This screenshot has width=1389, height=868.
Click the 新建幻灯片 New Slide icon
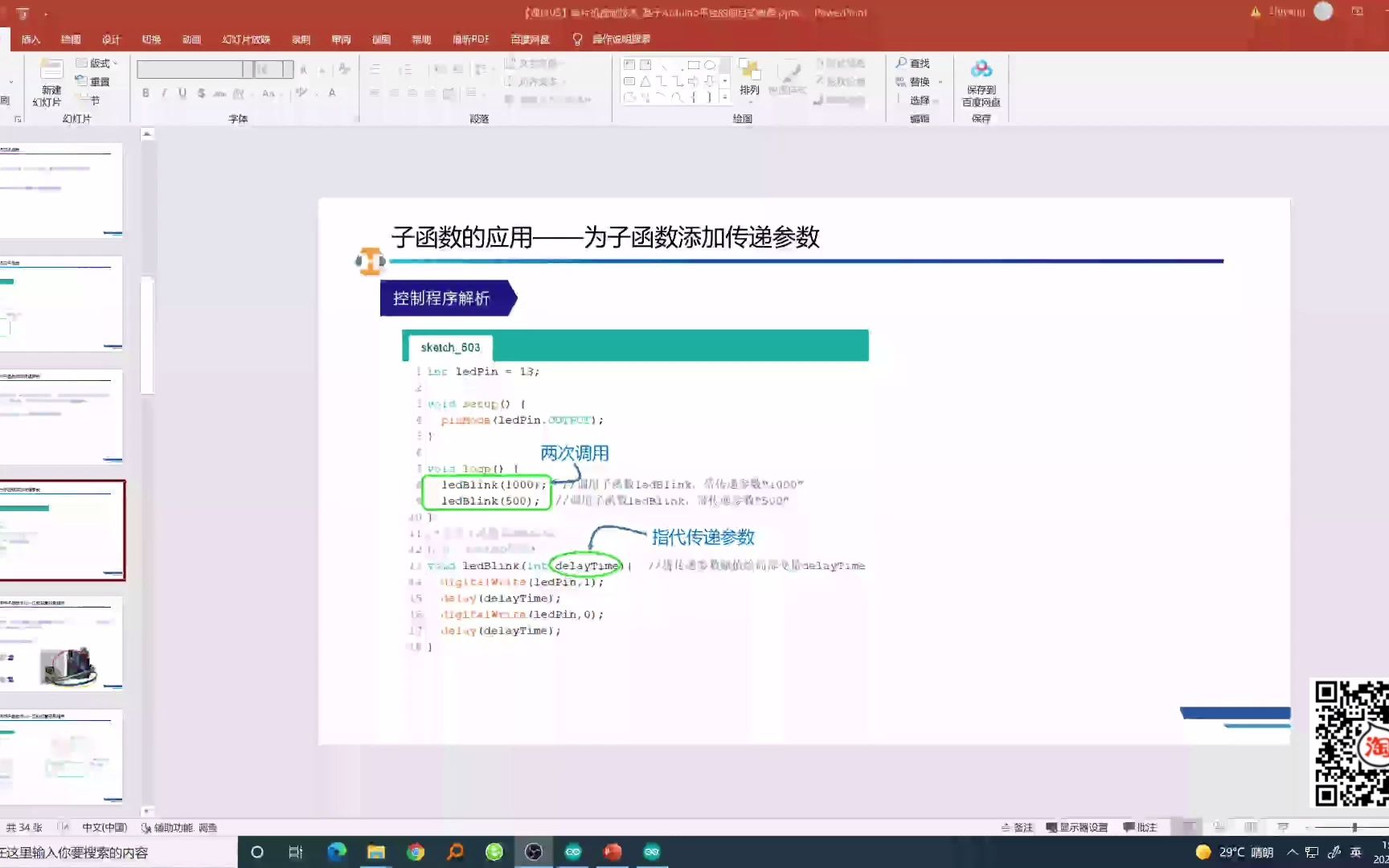coord(50,80)
